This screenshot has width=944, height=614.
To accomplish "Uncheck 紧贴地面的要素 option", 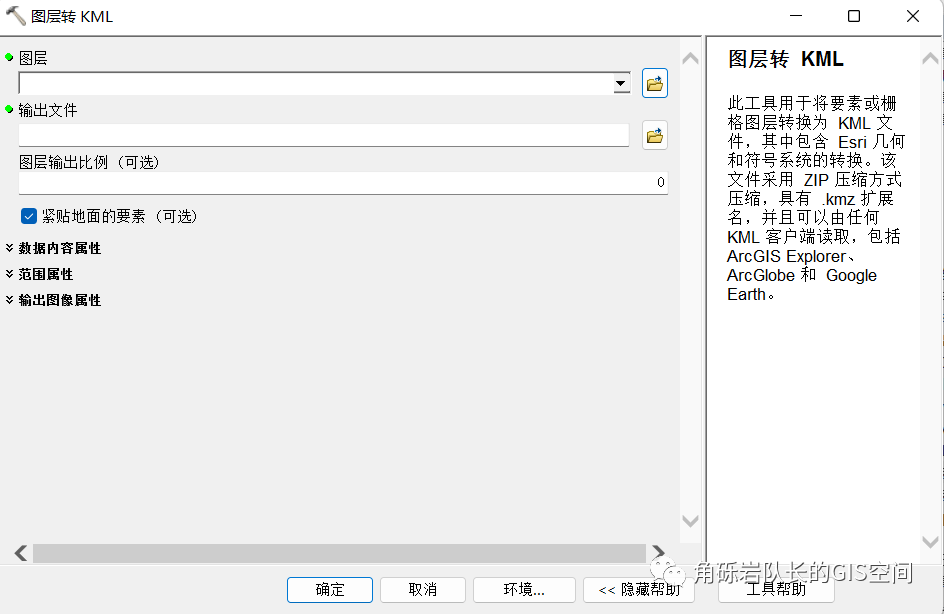I will (x=28, y=215).
